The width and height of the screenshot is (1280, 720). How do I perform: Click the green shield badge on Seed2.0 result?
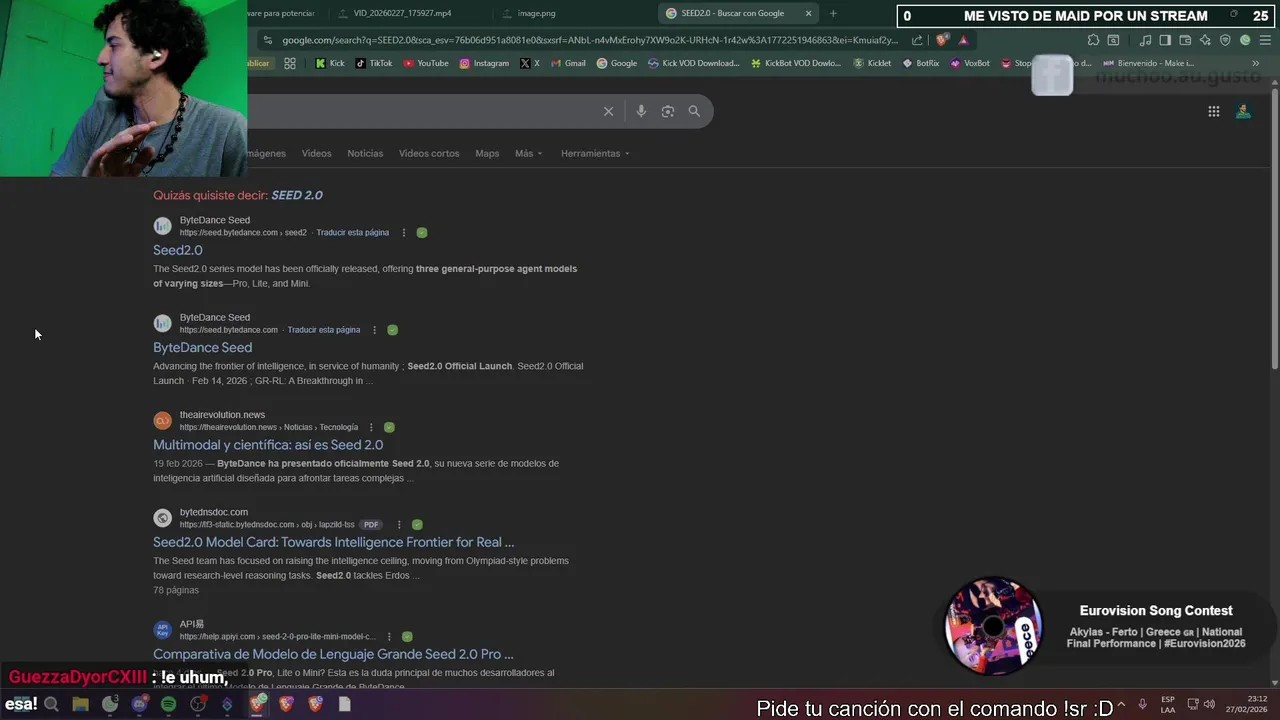(422, 233)
